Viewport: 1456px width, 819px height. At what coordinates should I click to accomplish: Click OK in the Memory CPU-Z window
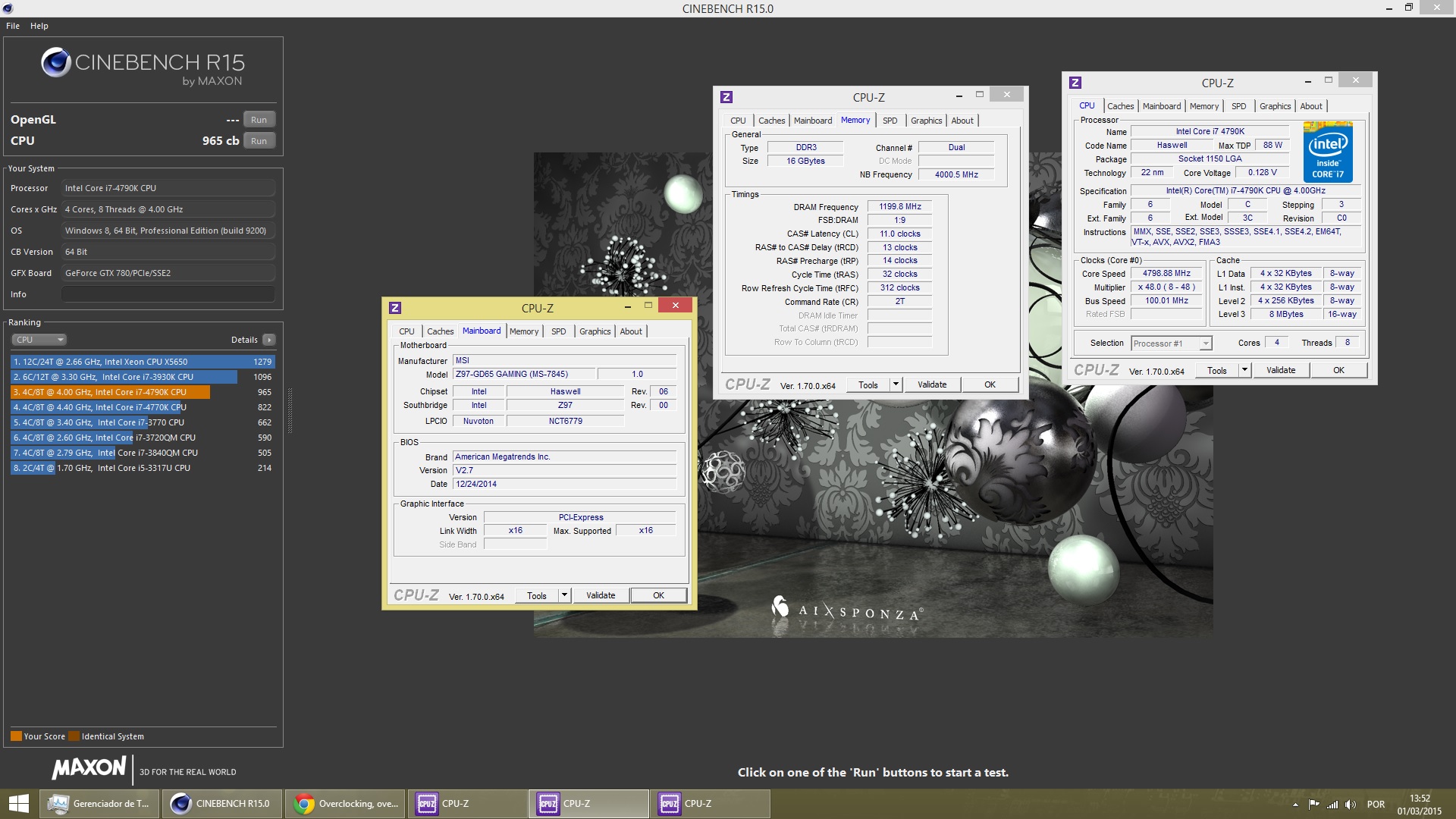(990, 384)
